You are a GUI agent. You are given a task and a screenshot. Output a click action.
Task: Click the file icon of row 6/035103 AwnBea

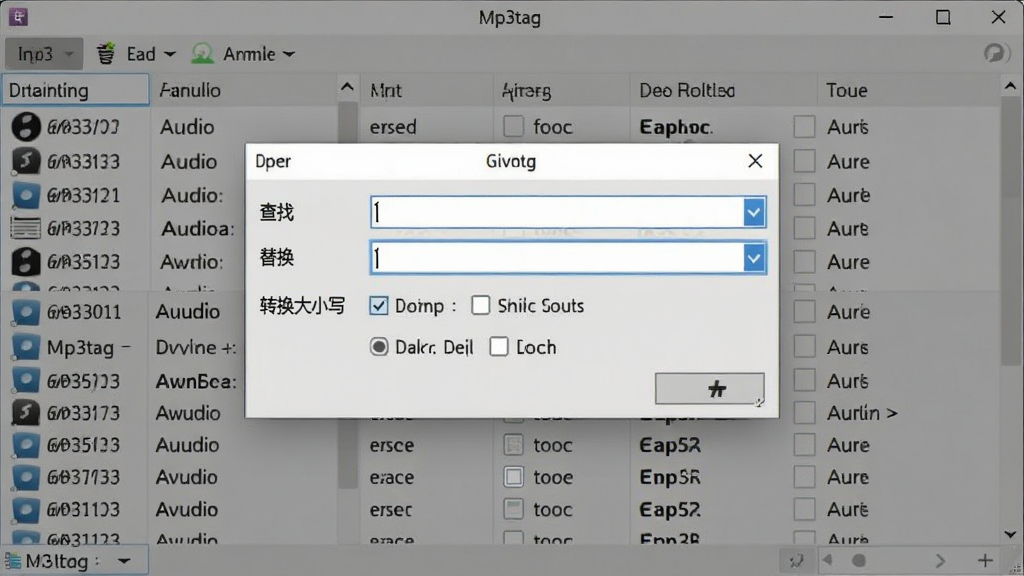[25, 380]
